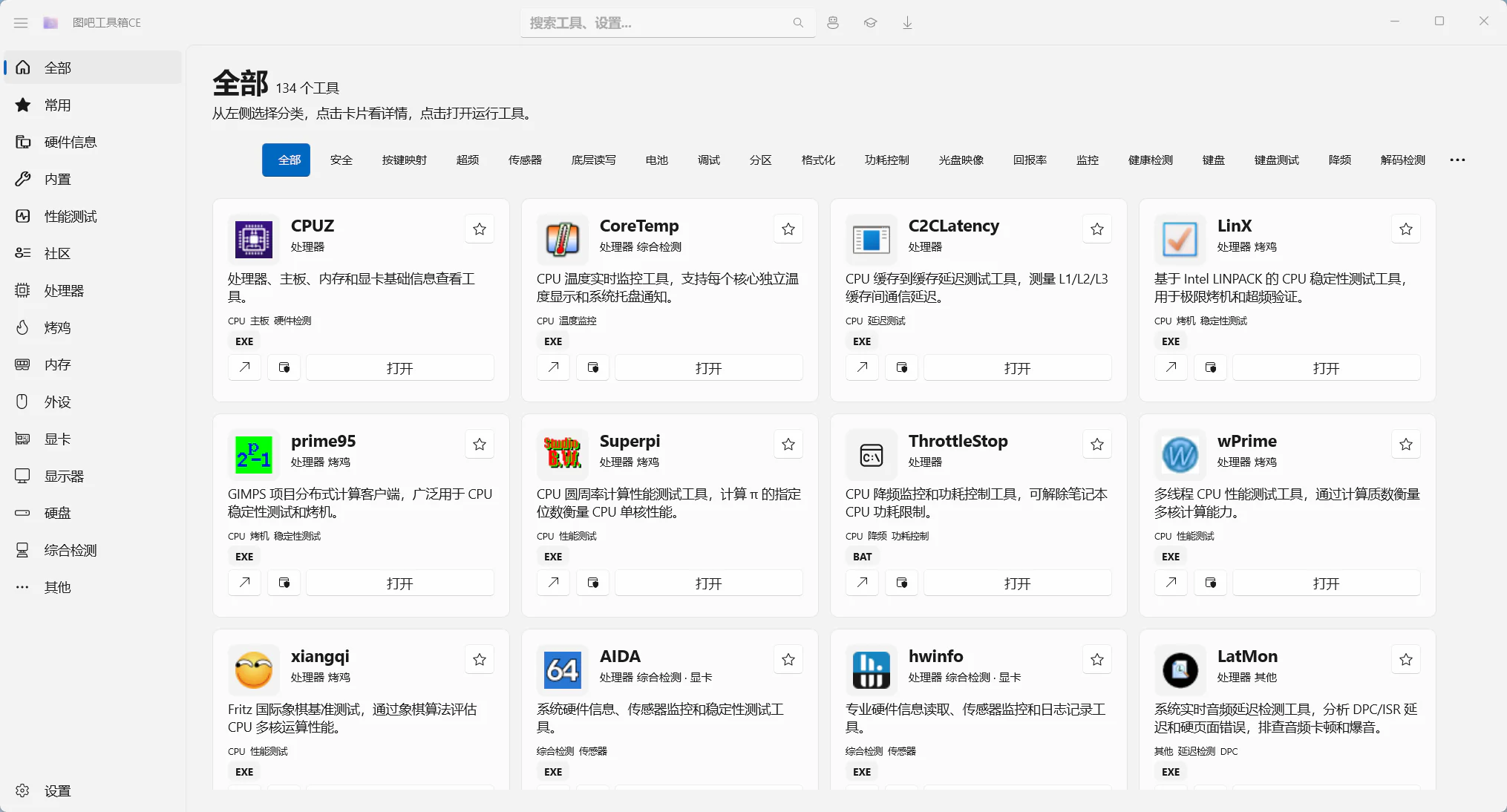Click the hwinfo app icon
Image resolution: width=1507 pixels, height=812 pixels.
872,670
